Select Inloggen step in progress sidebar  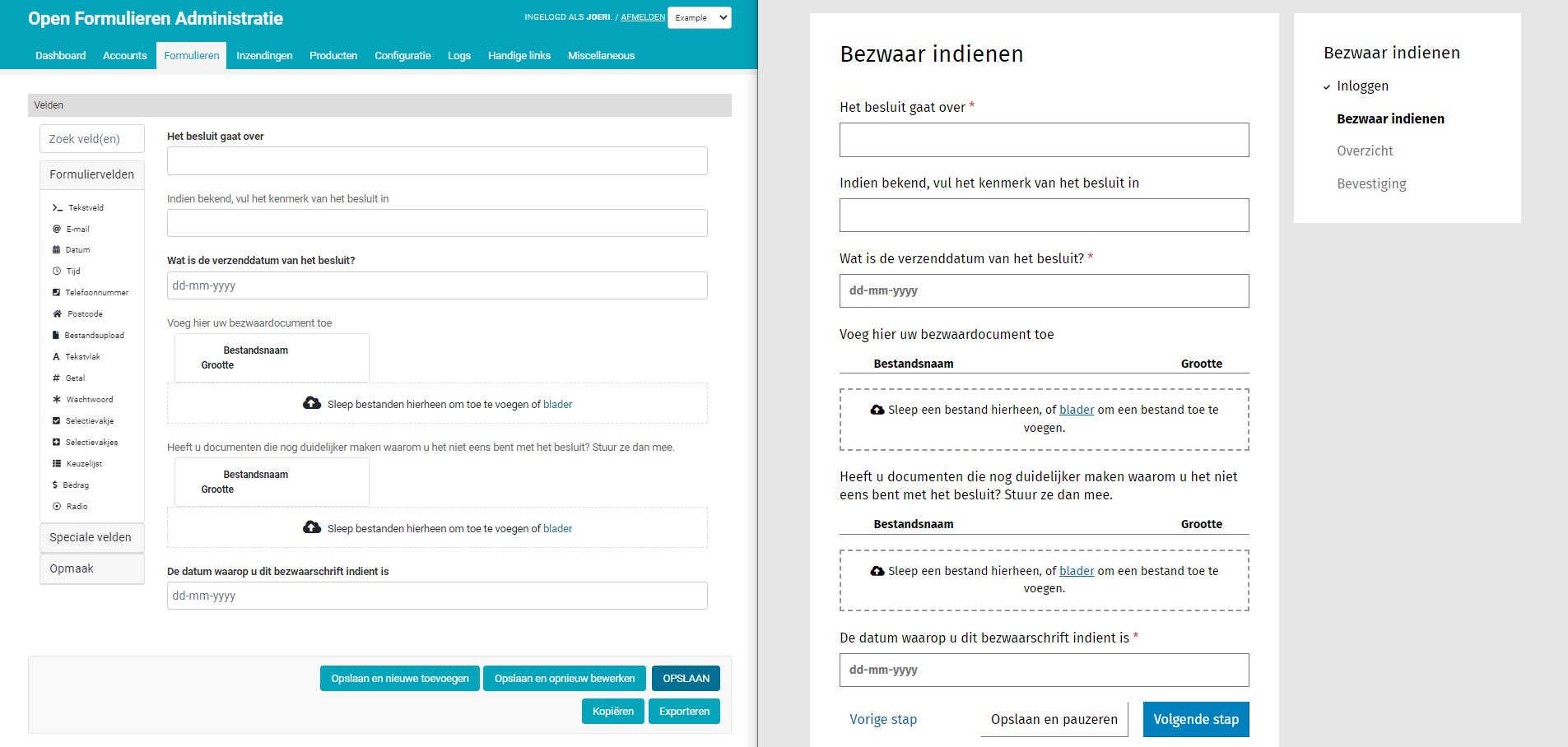pyautogui.click(x=1362, y=86)
